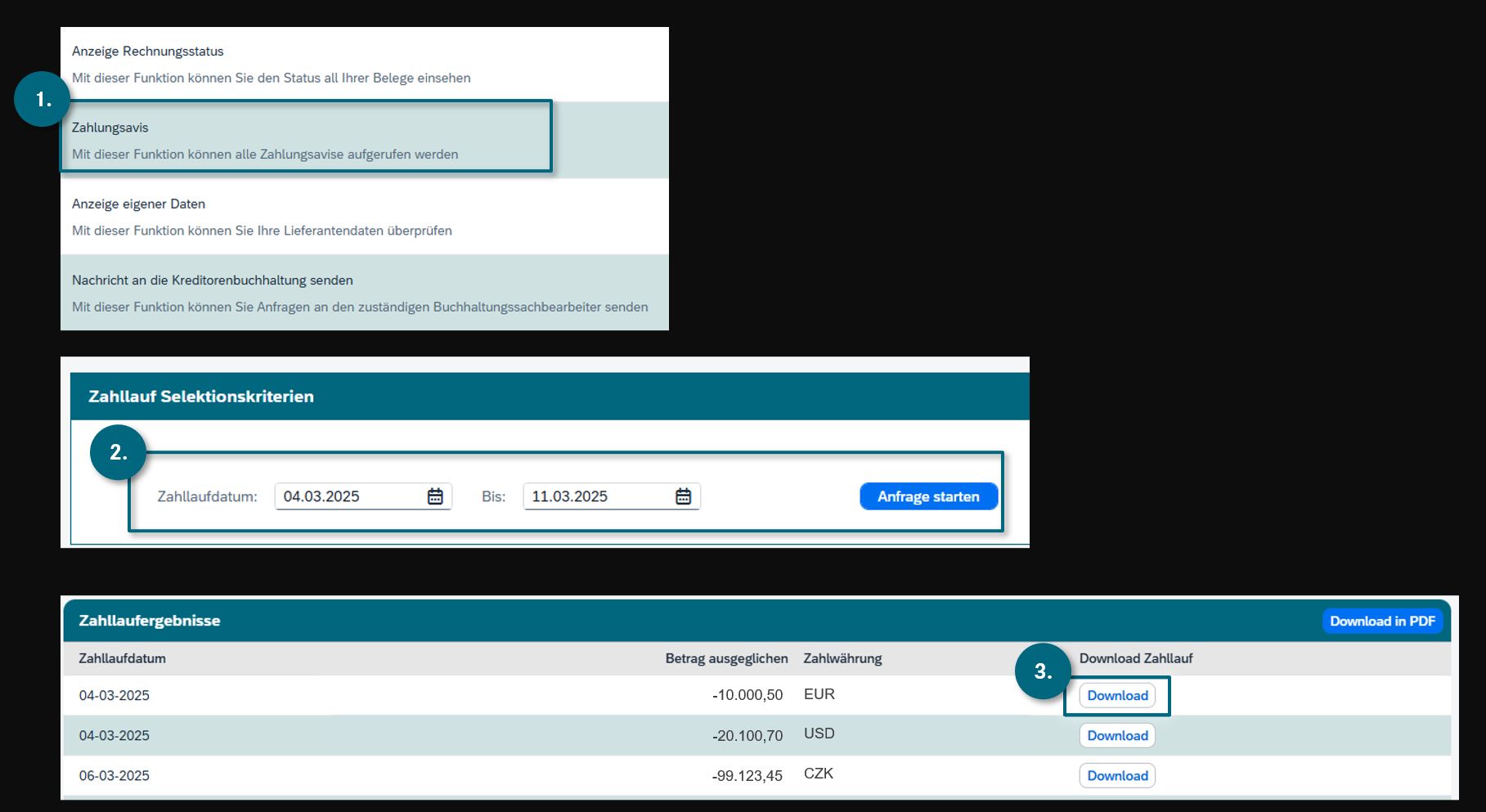The height and width of the screenshot is (812, 1486).
Task: Click the step 3 circle marker
Action: pos(1043,671)
